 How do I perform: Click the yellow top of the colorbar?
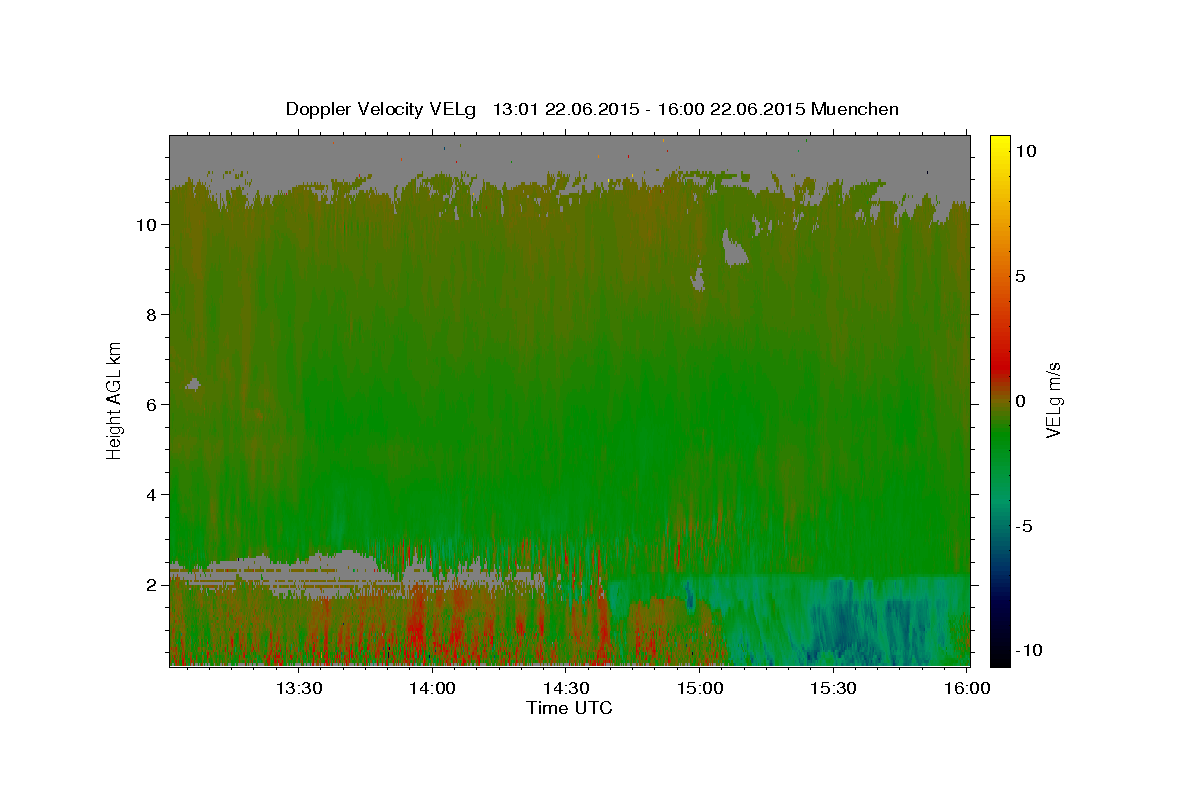click(x=1000, y=145)
